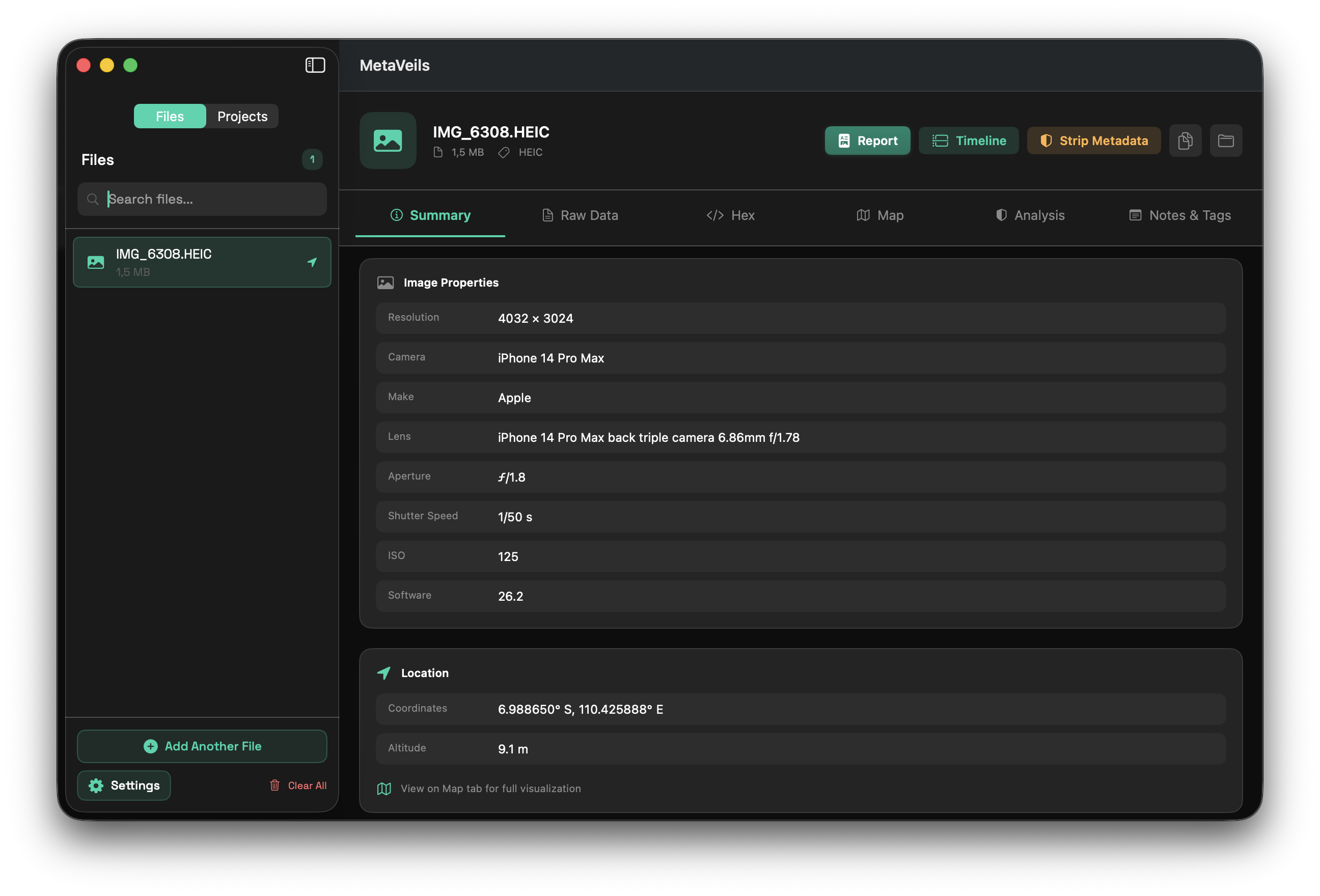Open Notes & Tags tab
1320x896 pixels.
click(x=1180, y=215)
